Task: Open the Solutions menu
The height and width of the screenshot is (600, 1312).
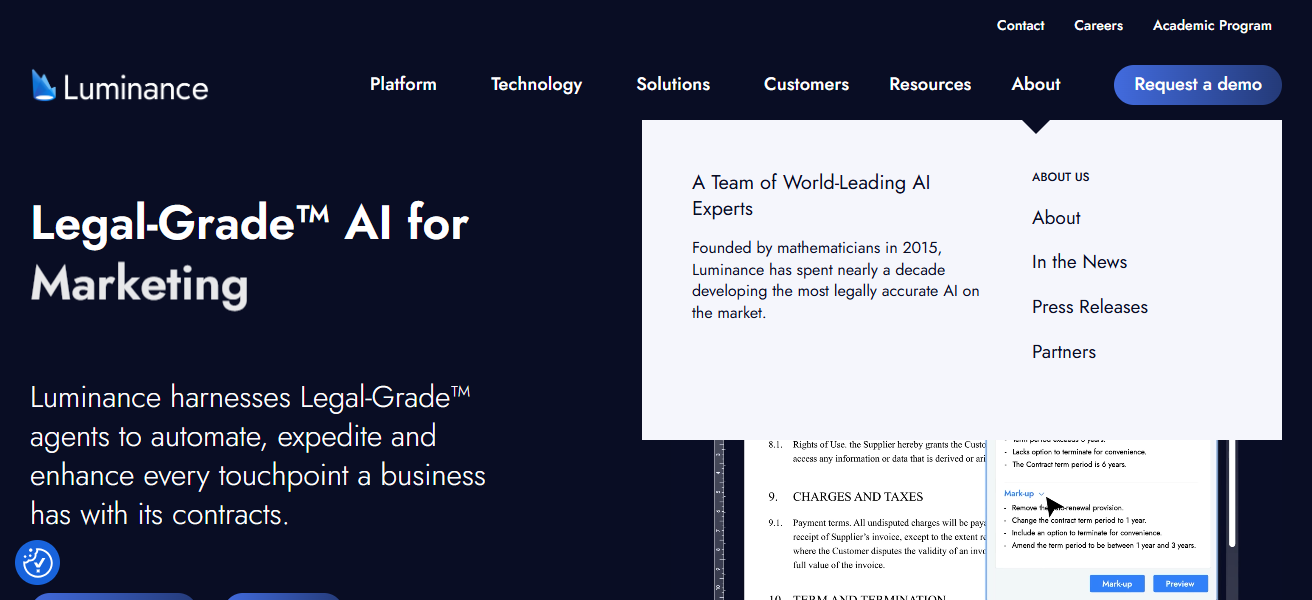Action: (673, 84)
